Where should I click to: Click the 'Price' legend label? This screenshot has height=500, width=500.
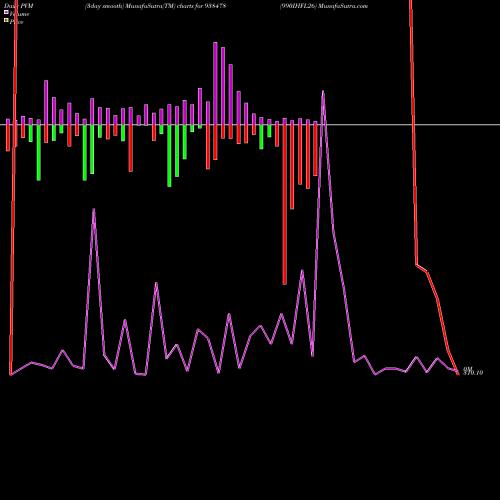coord(16,22)
